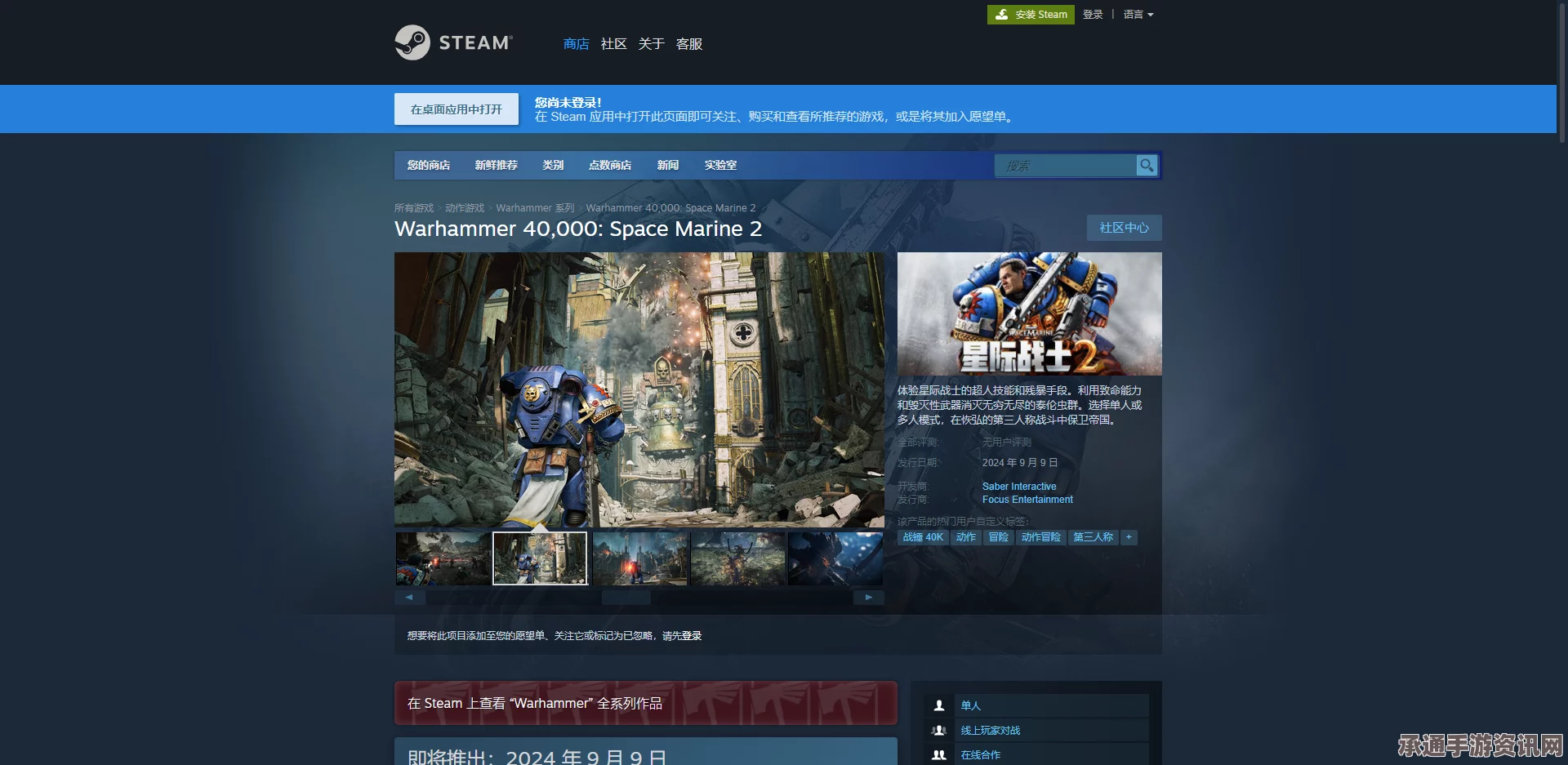1568x765 pixels.
Task: Click the game header cover image
Action: click(1029, 314)
